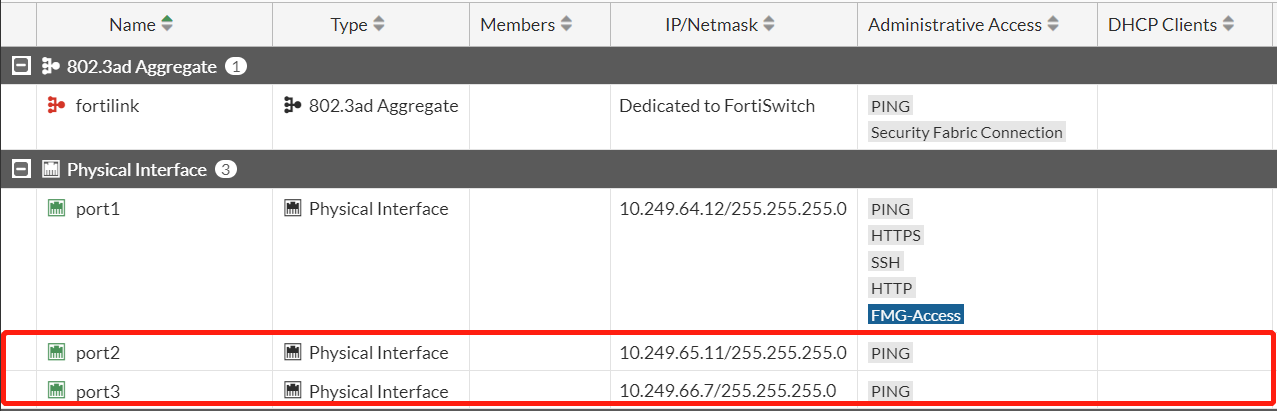Click the 802.3ad Aggregate count badge
This screenshot has width=1277, height=411.
click(x=236, y=67)
